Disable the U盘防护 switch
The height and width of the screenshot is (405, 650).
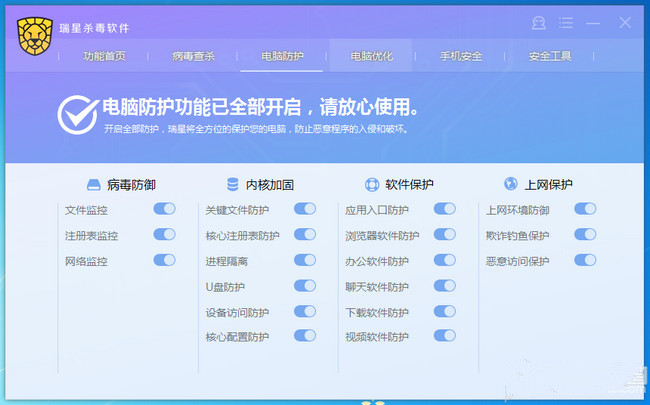point(304,286)
